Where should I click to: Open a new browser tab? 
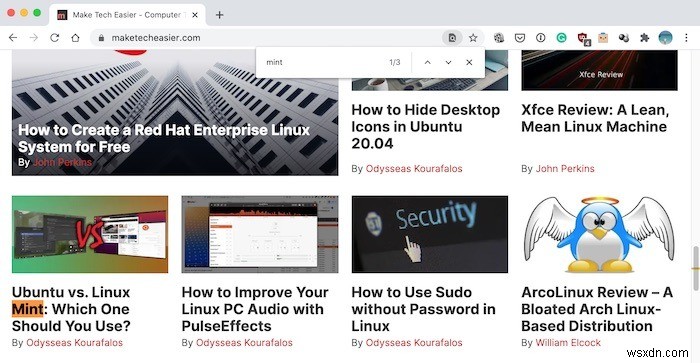pyautogui.click(x=219, y=15)
